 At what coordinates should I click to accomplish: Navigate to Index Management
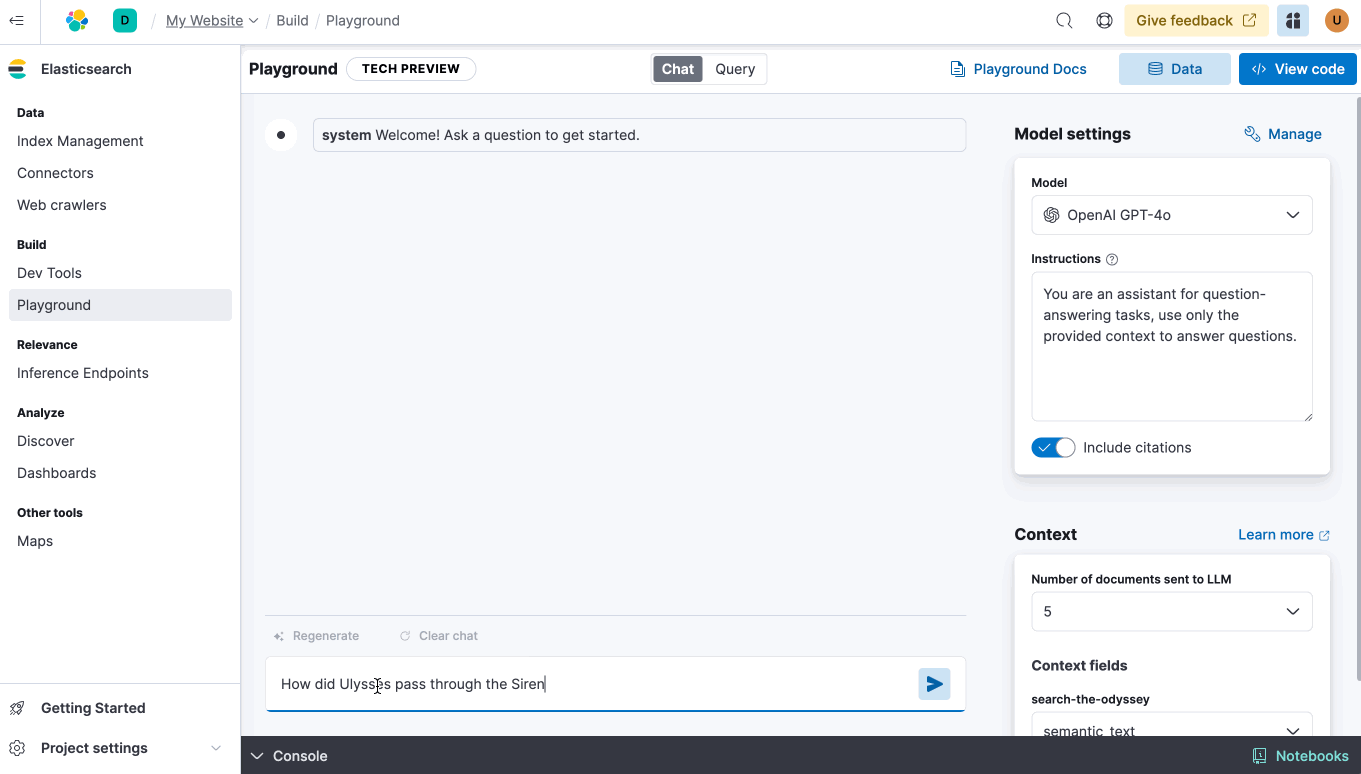(79, 140)
